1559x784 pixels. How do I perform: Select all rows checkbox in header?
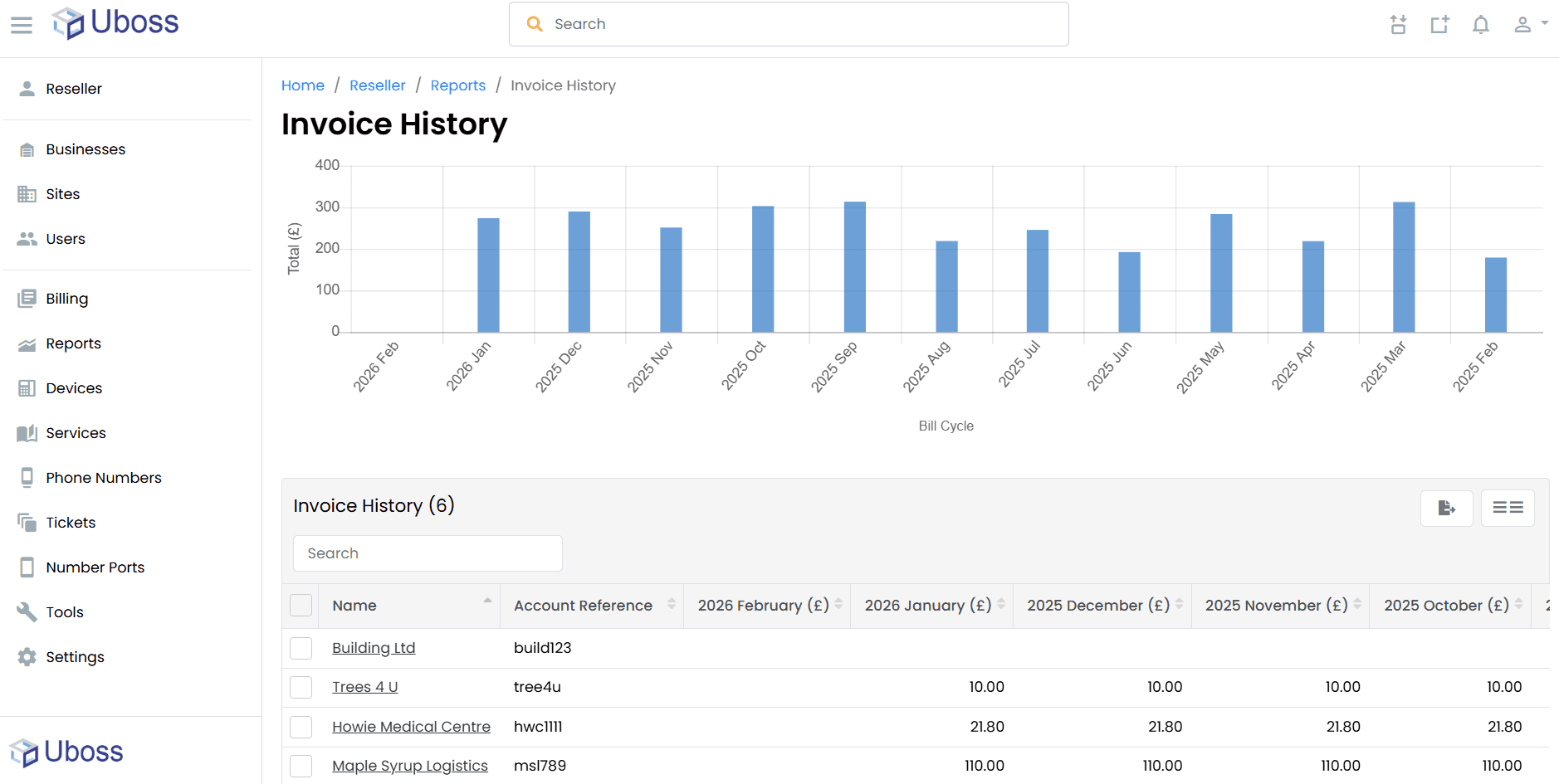(x=301, y=606)
